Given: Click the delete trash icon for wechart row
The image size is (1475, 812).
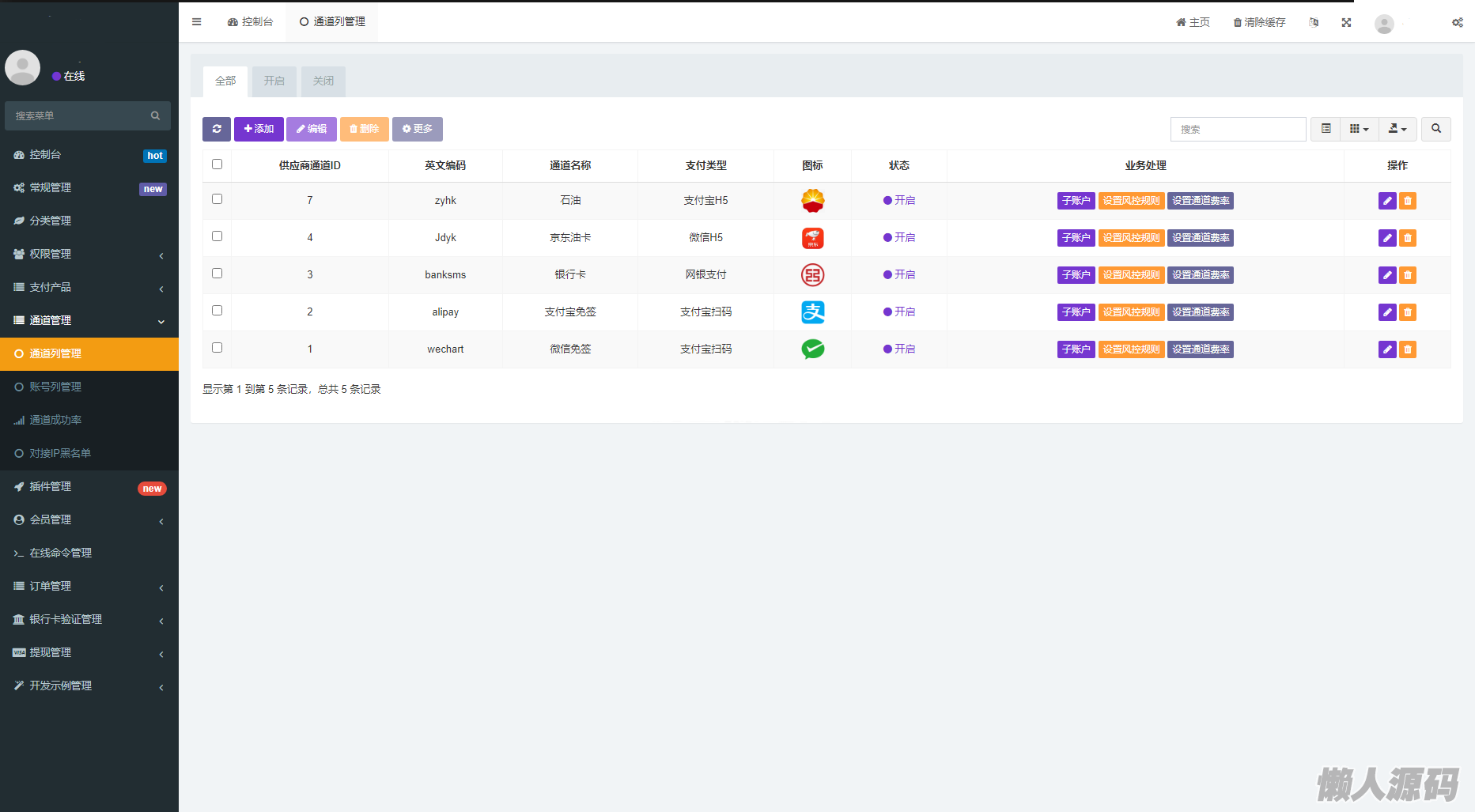Looking at the screenshot, I should pos(1407,349).
